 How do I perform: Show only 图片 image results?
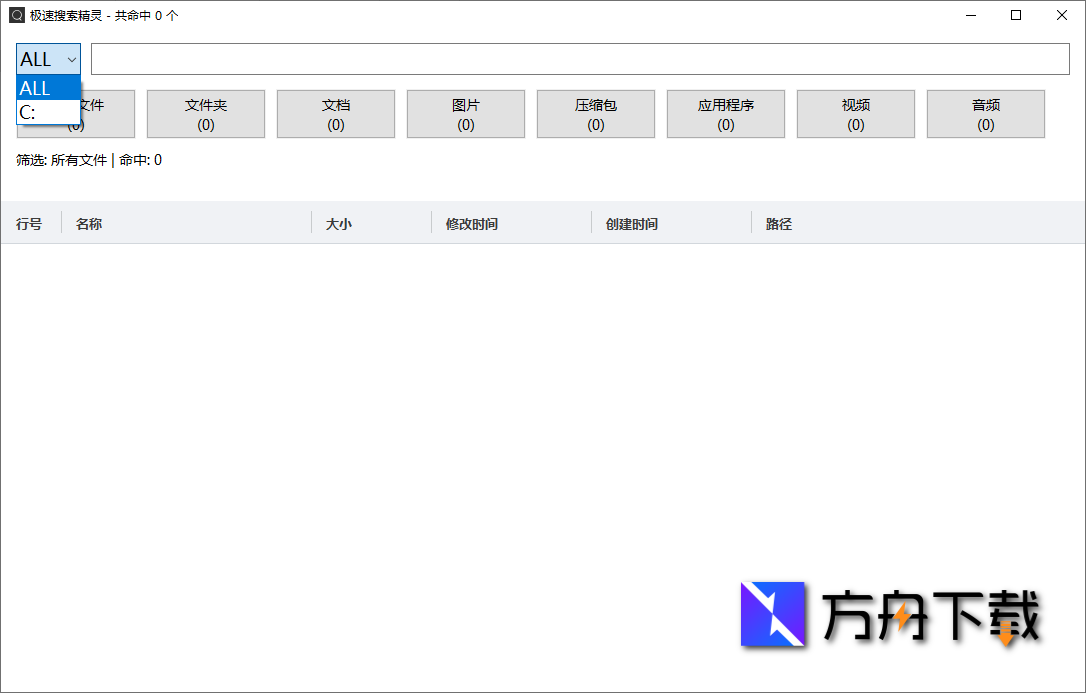[465, 113]
